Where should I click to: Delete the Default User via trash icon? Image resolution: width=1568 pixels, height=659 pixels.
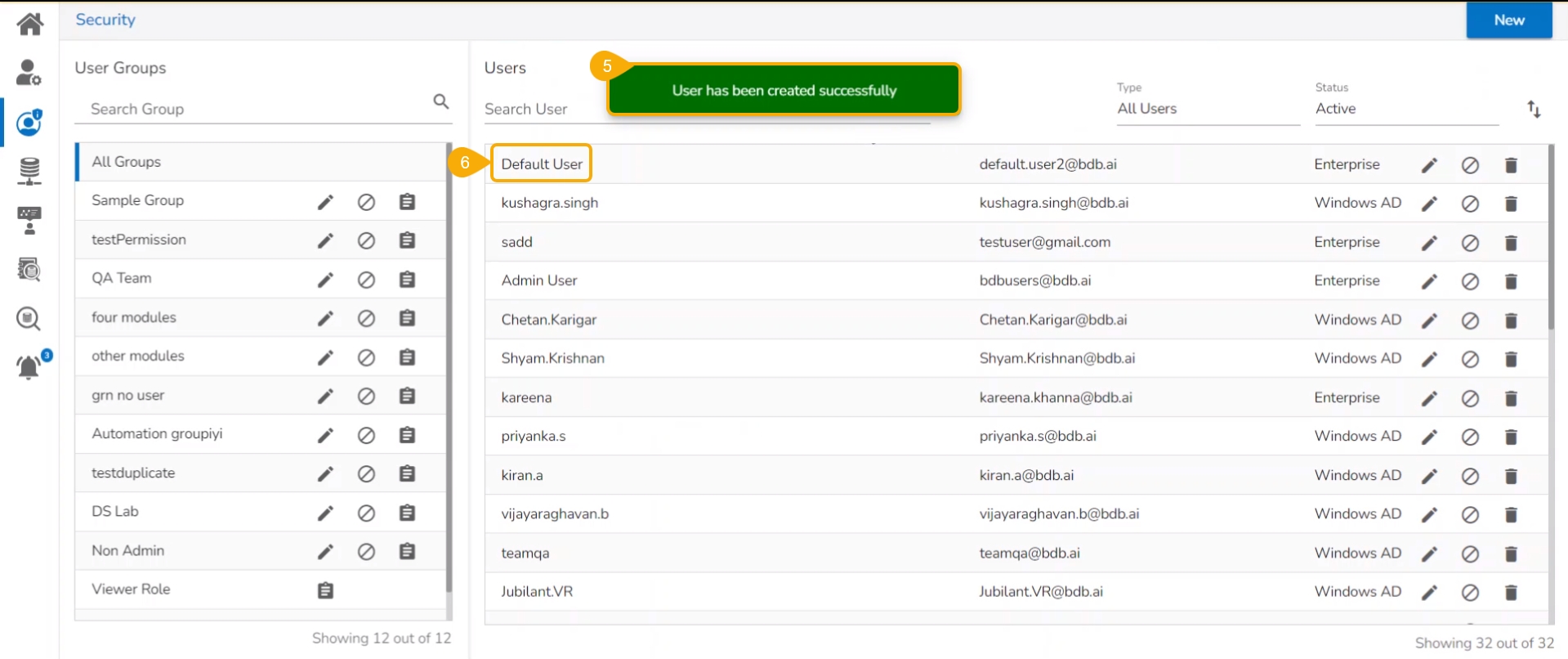click(x=1511, y=165)
